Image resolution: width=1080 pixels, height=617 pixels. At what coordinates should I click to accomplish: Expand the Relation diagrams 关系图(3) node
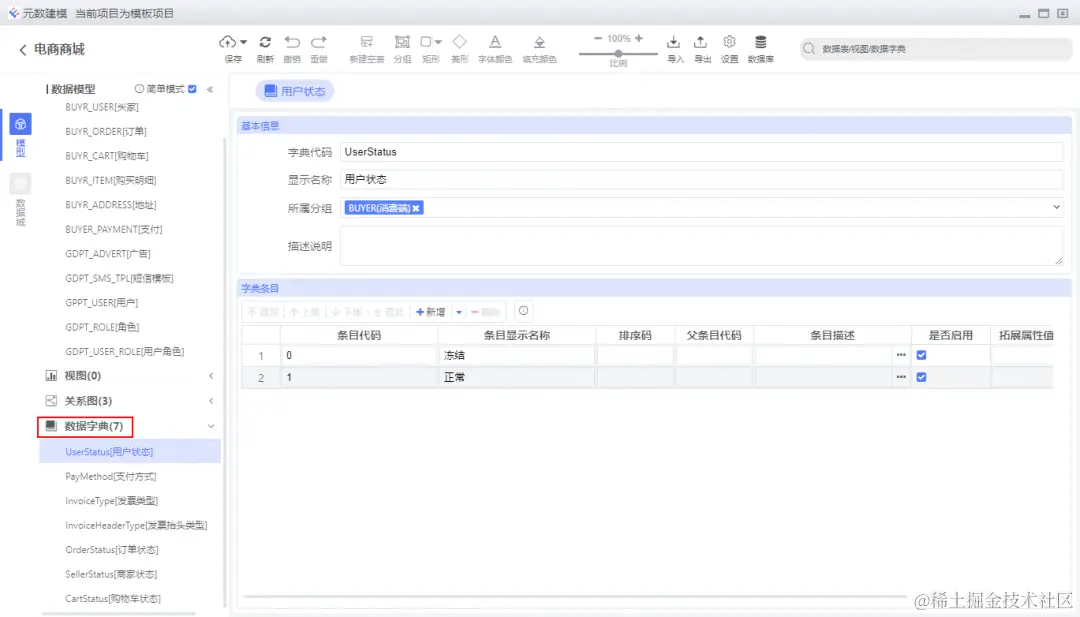(211, 401)
